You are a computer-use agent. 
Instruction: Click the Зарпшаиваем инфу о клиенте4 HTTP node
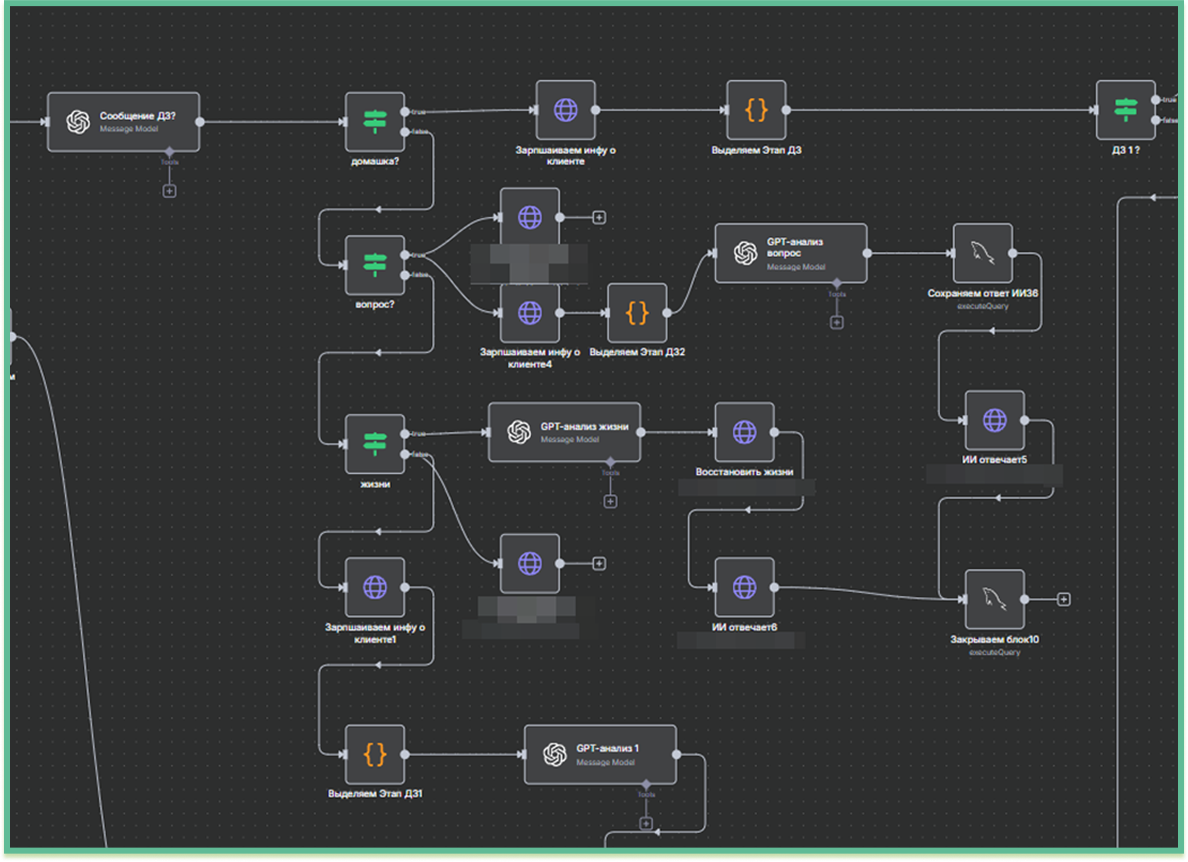click(530, 313)
